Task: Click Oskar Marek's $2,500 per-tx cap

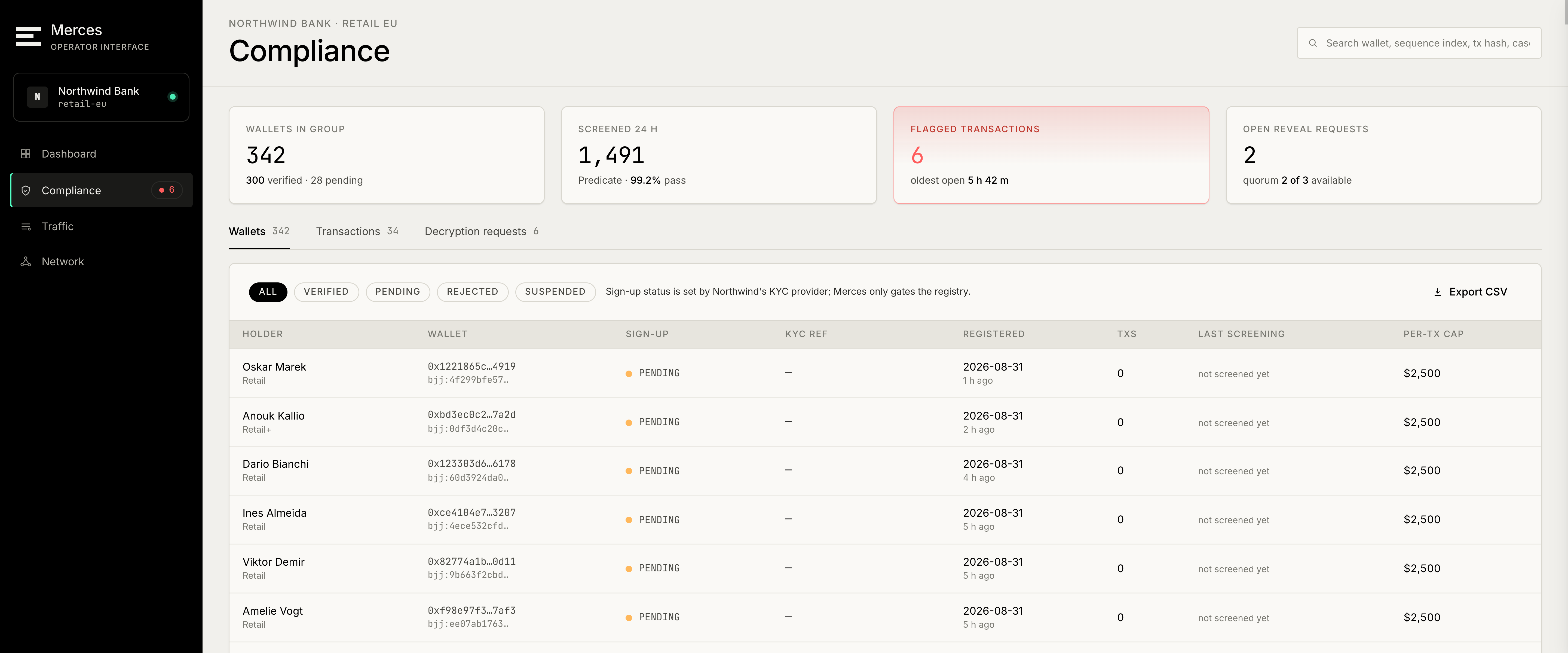Action: click(x=1422, y=374)
